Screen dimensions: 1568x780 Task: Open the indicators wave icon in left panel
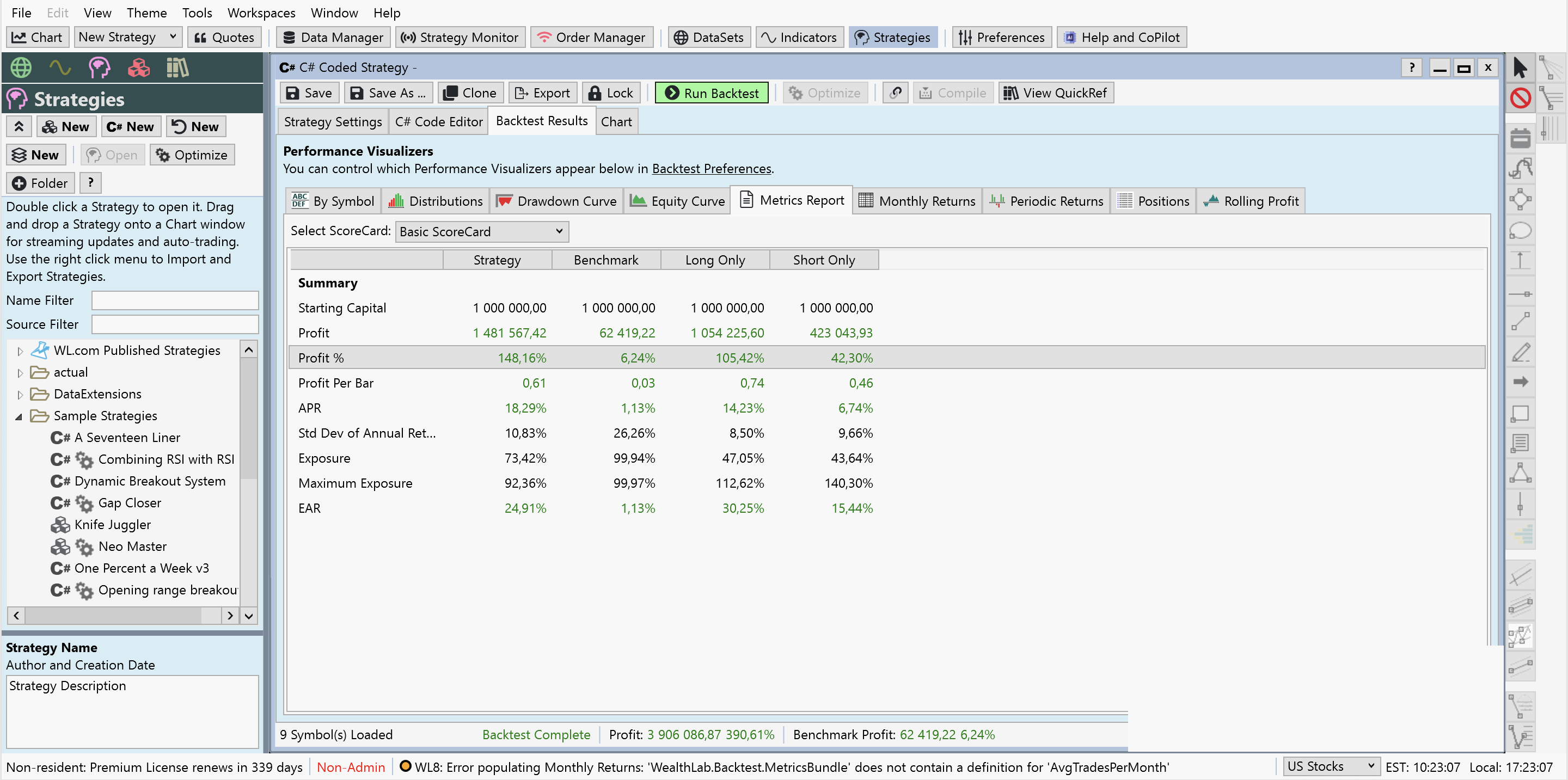click(60, 67)
